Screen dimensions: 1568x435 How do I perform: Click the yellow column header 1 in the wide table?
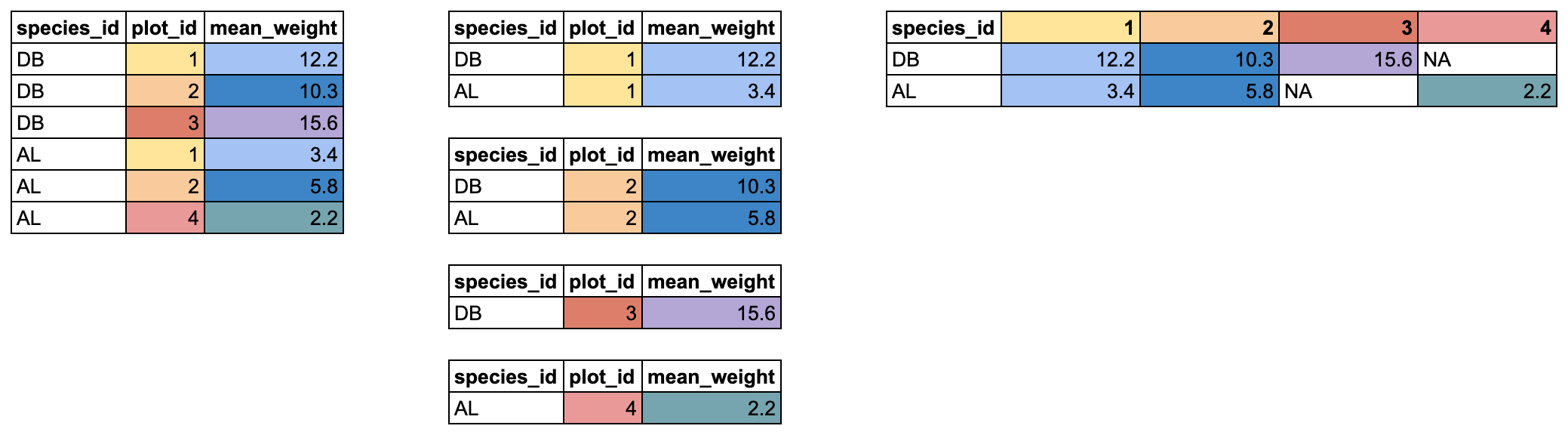coord(1070,28)
